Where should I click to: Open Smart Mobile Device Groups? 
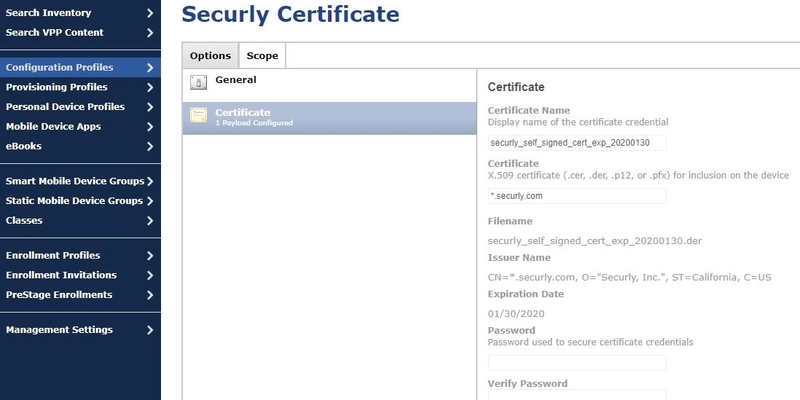coord(80,181)
